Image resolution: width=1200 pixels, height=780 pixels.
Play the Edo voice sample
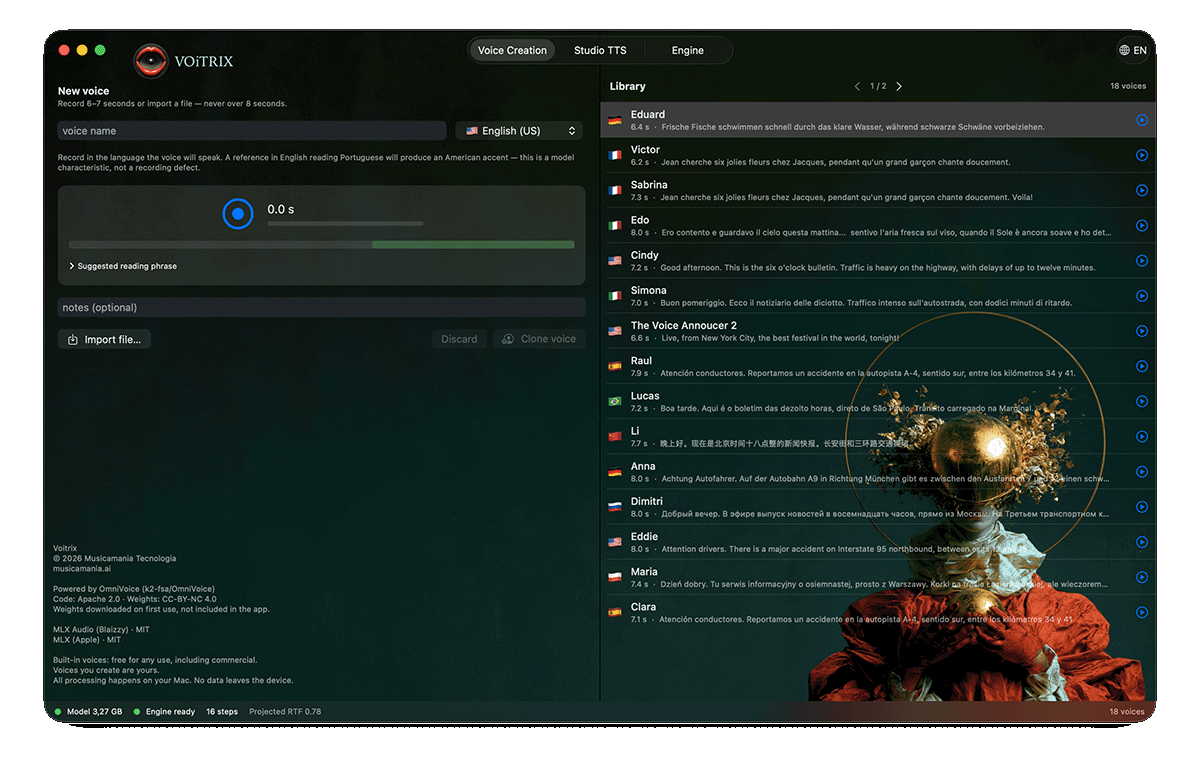(x=1141, y=226)
